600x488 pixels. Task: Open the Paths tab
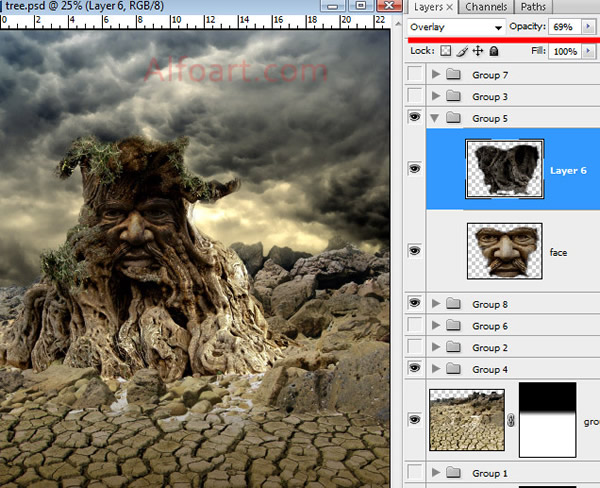tap(534, 7)
